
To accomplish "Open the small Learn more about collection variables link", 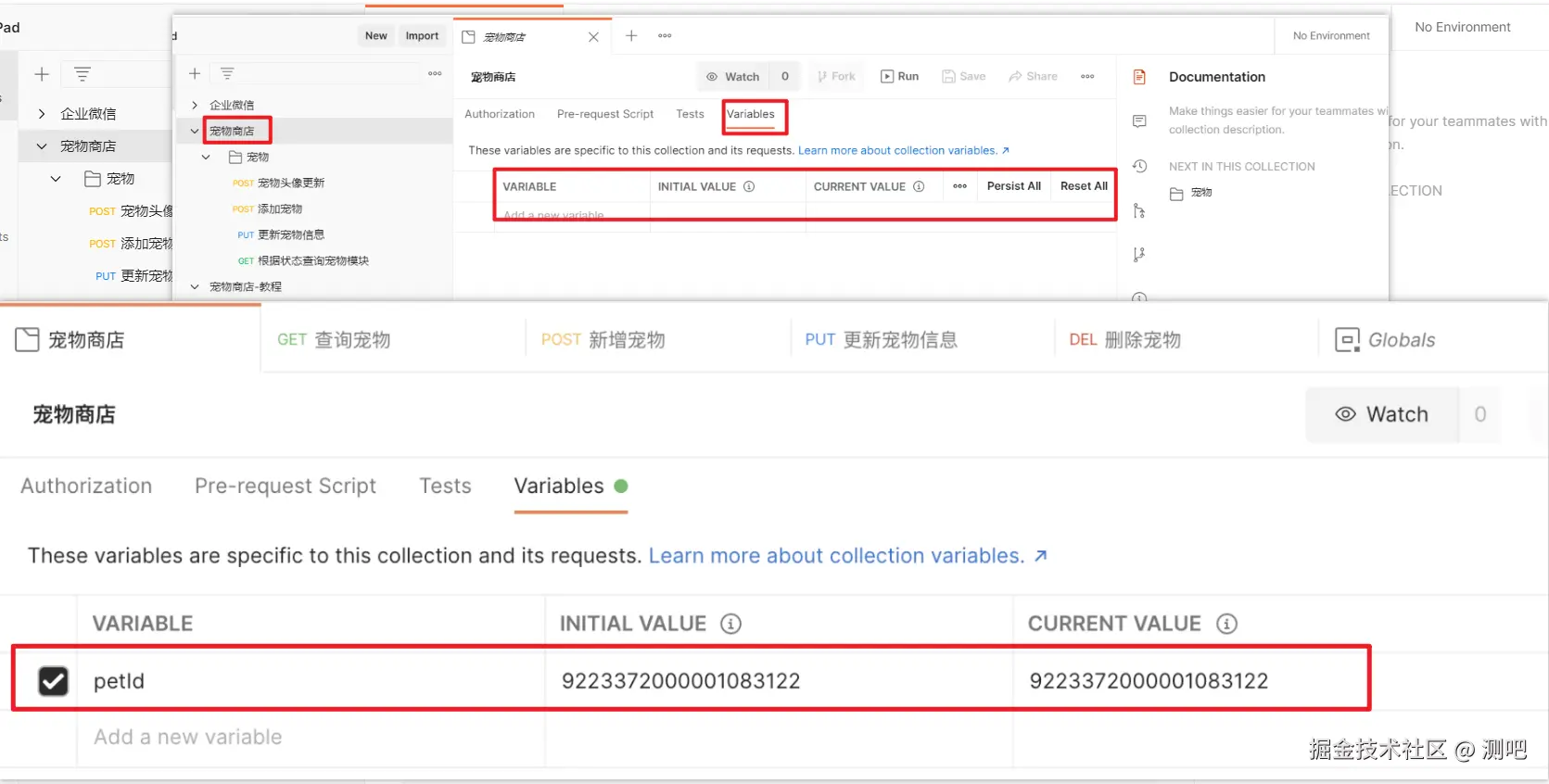I will (904, 150).
